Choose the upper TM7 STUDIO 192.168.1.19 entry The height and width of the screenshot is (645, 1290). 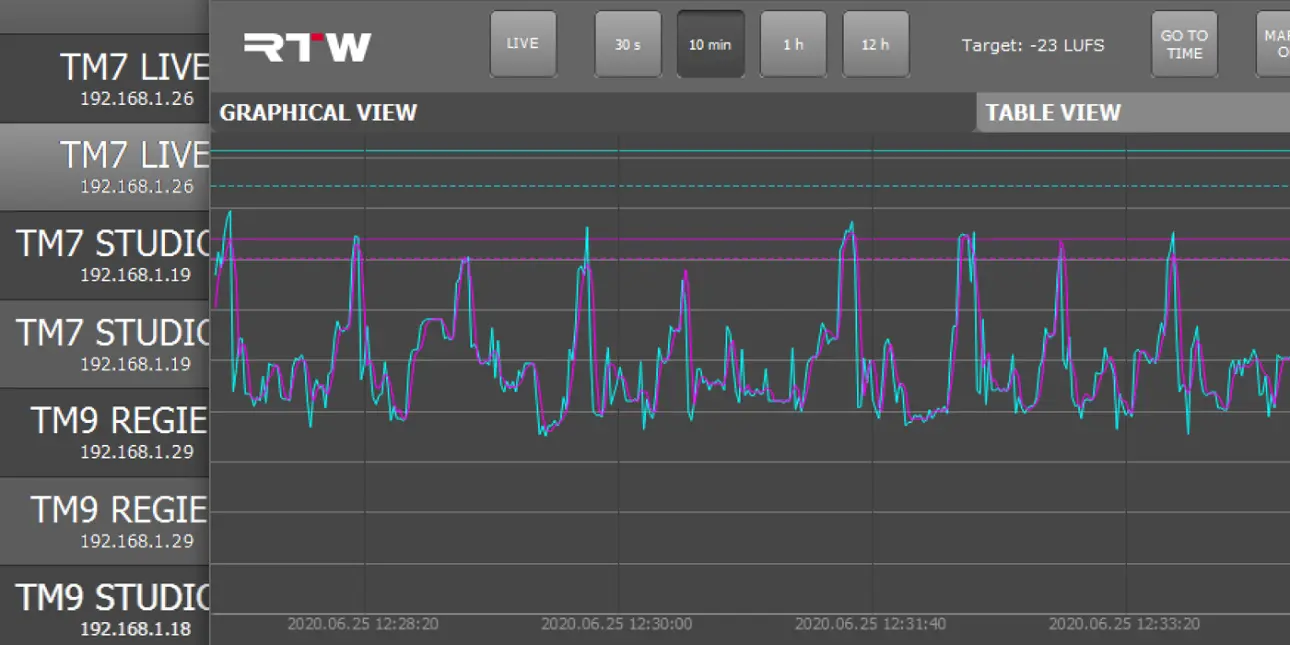(x=104, y=255)
